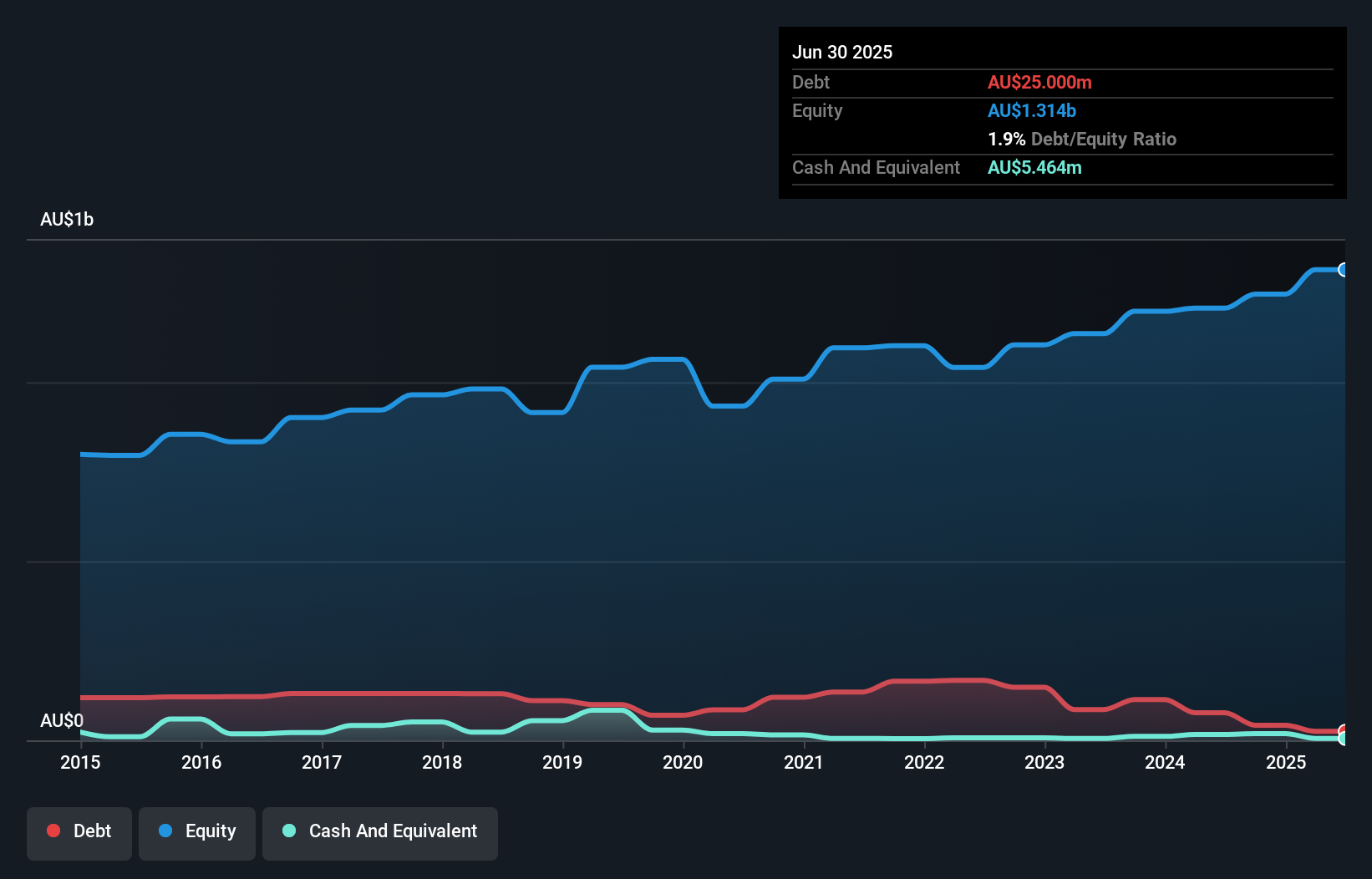The height and width of the screenshot is (879, 1372).
Task: Click the blue Equity legend dot
Action: pyautogui.click(x=166, y=831)
